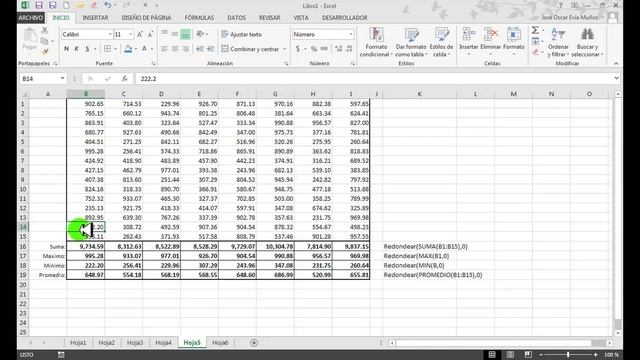Click the Fill down icon in Modificar
The height and width of the screenshot is (360, 640).
(535, 41)
